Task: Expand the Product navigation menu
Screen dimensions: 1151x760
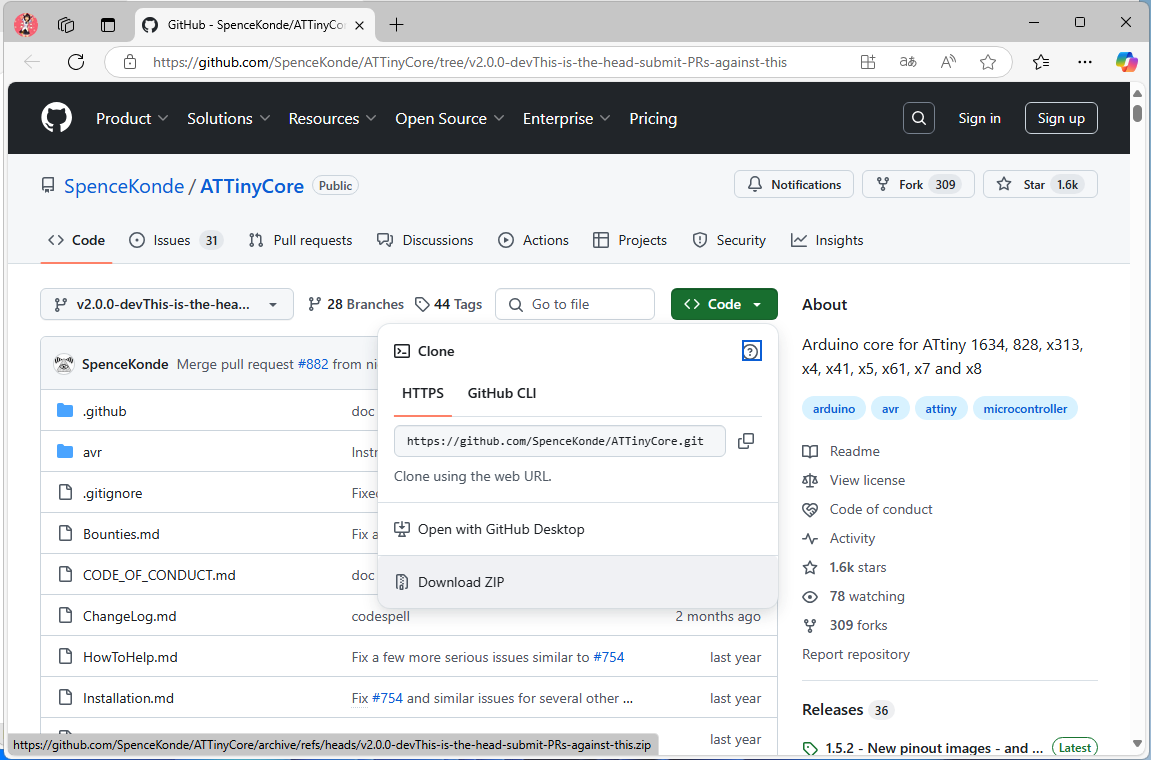Action: click(x=132, y=118)
